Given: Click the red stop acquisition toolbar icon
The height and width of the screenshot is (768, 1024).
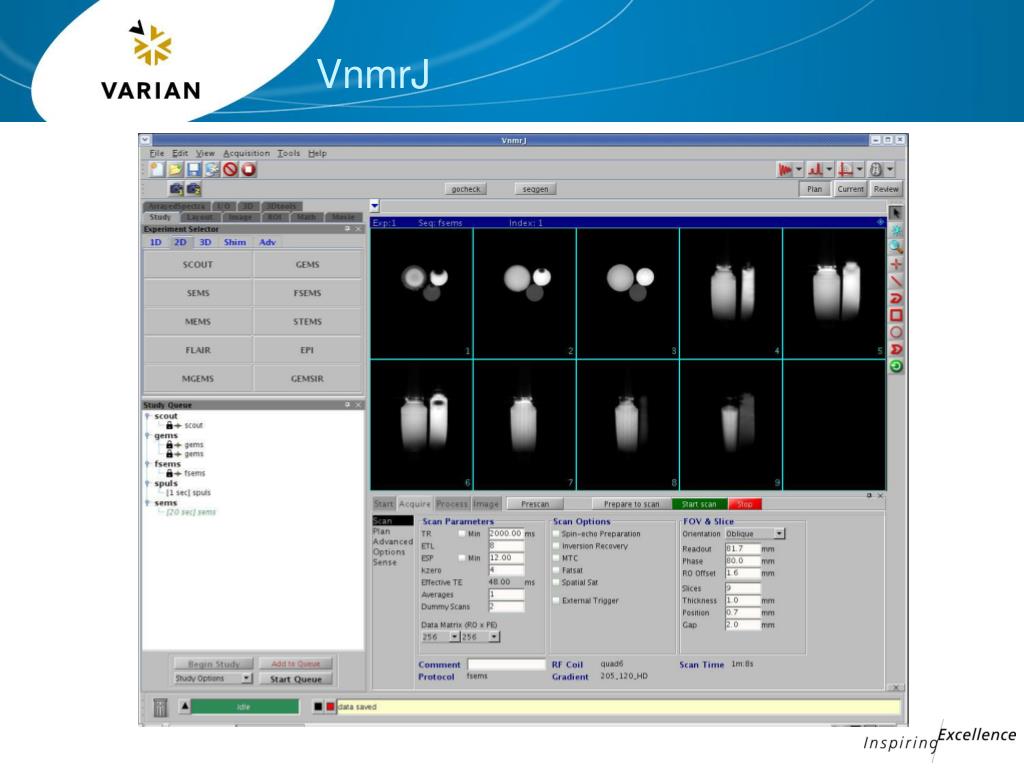Looking at the screenshot, I should pos(248,170).
